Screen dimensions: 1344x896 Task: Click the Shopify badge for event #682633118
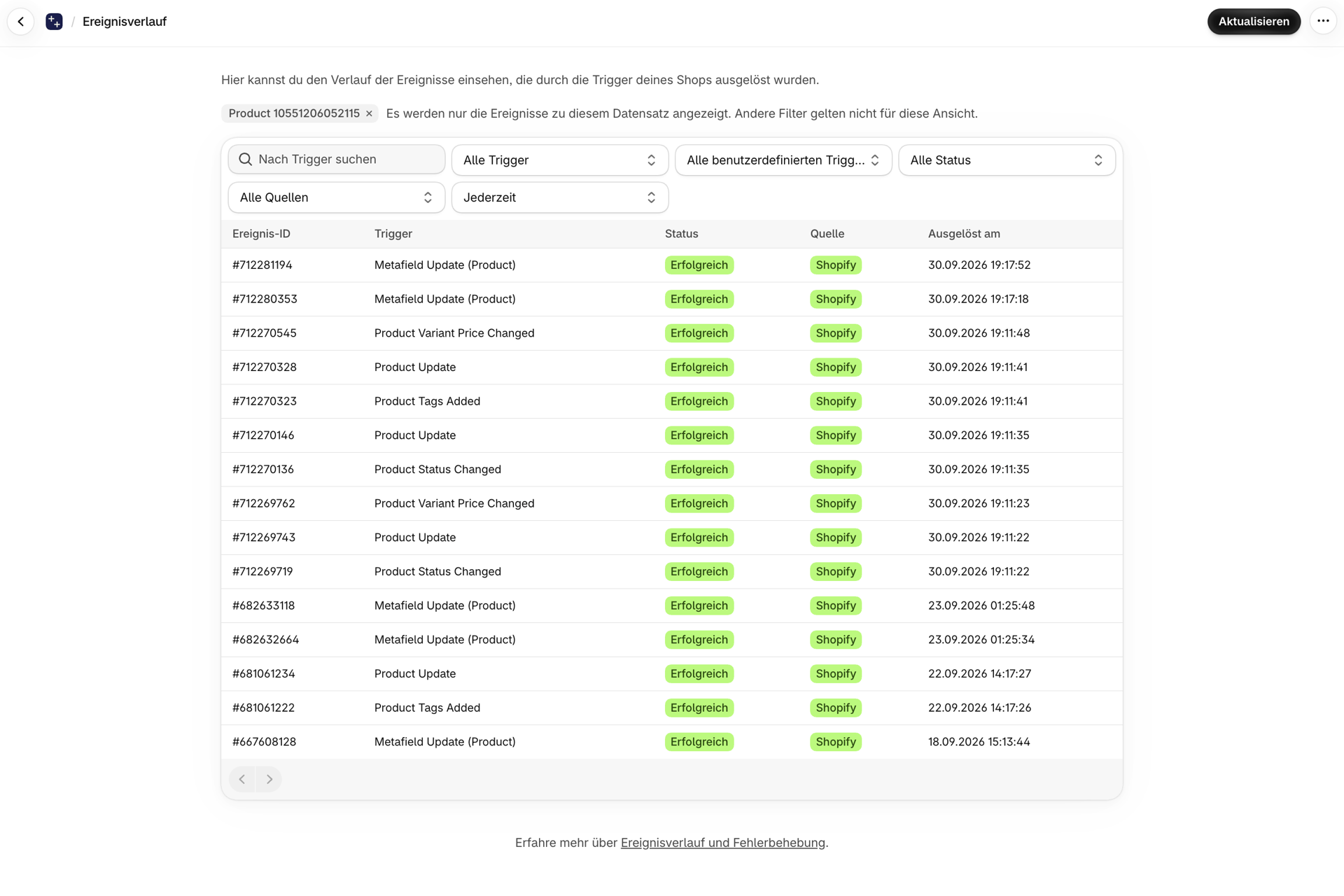(x=836, y=605)
